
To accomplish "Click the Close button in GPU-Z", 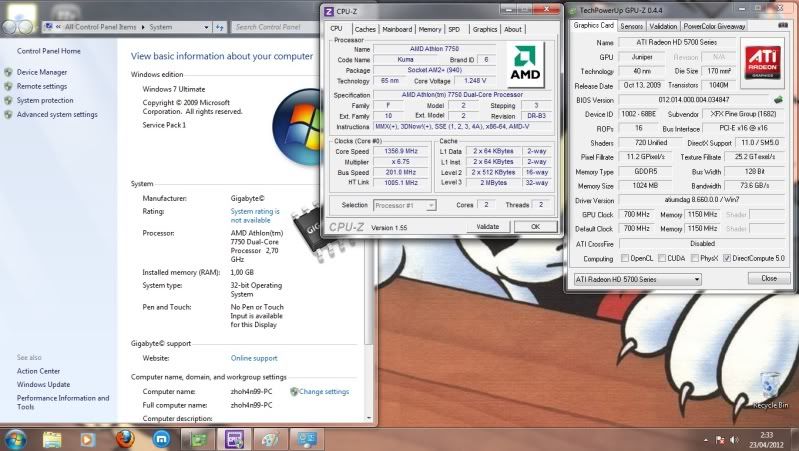I will (x=769, y=278).
